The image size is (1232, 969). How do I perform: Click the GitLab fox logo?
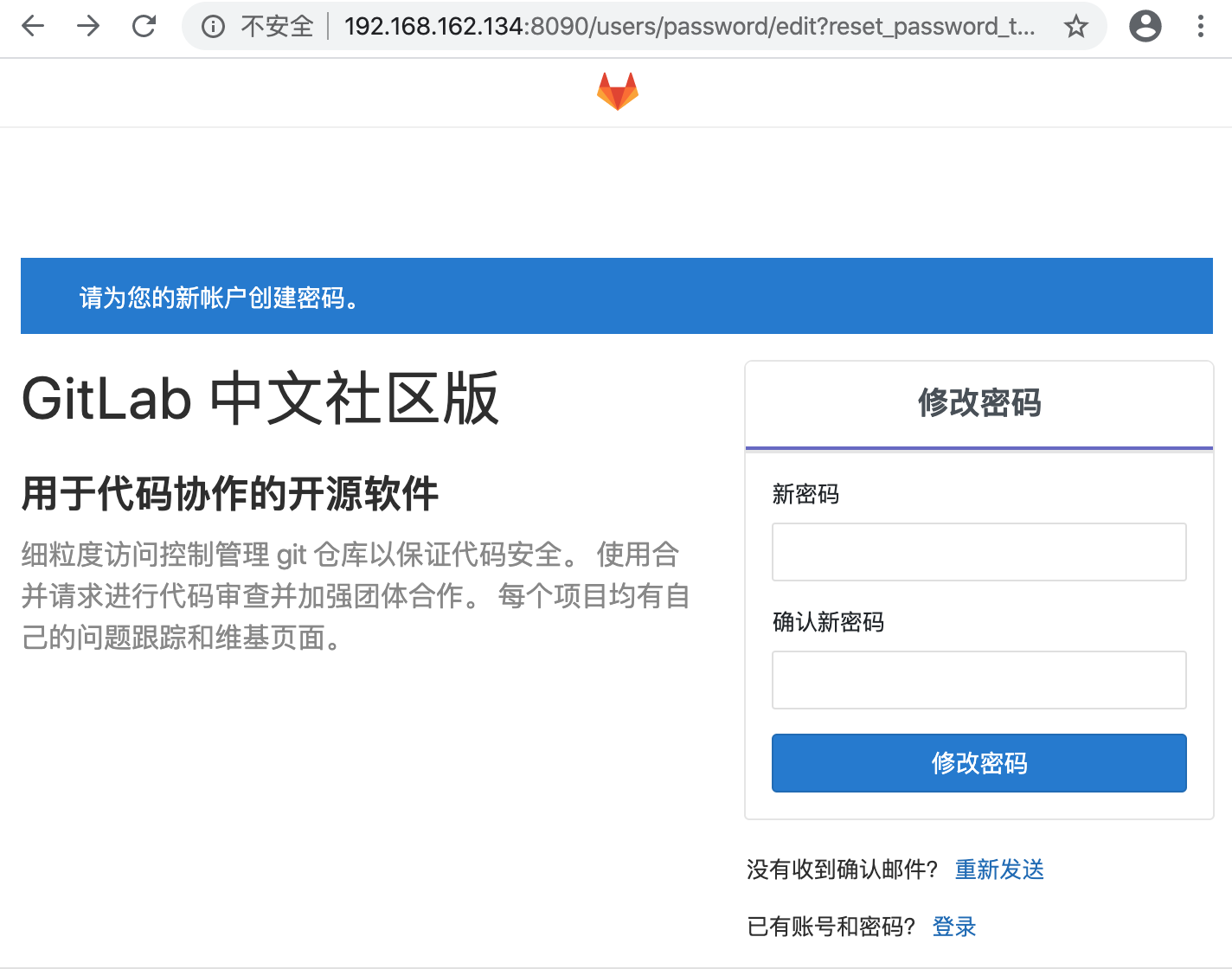coord(618,92)
